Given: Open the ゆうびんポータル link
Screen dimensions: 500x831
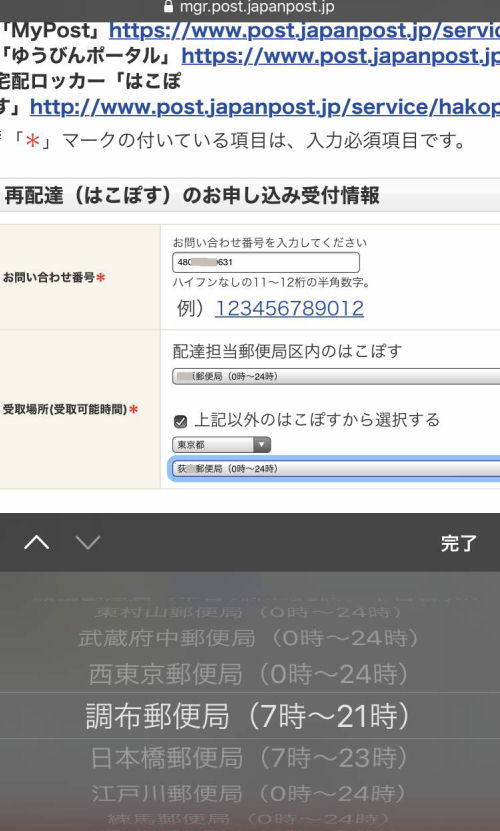Looking at the screenshot, I should (340, 56).
